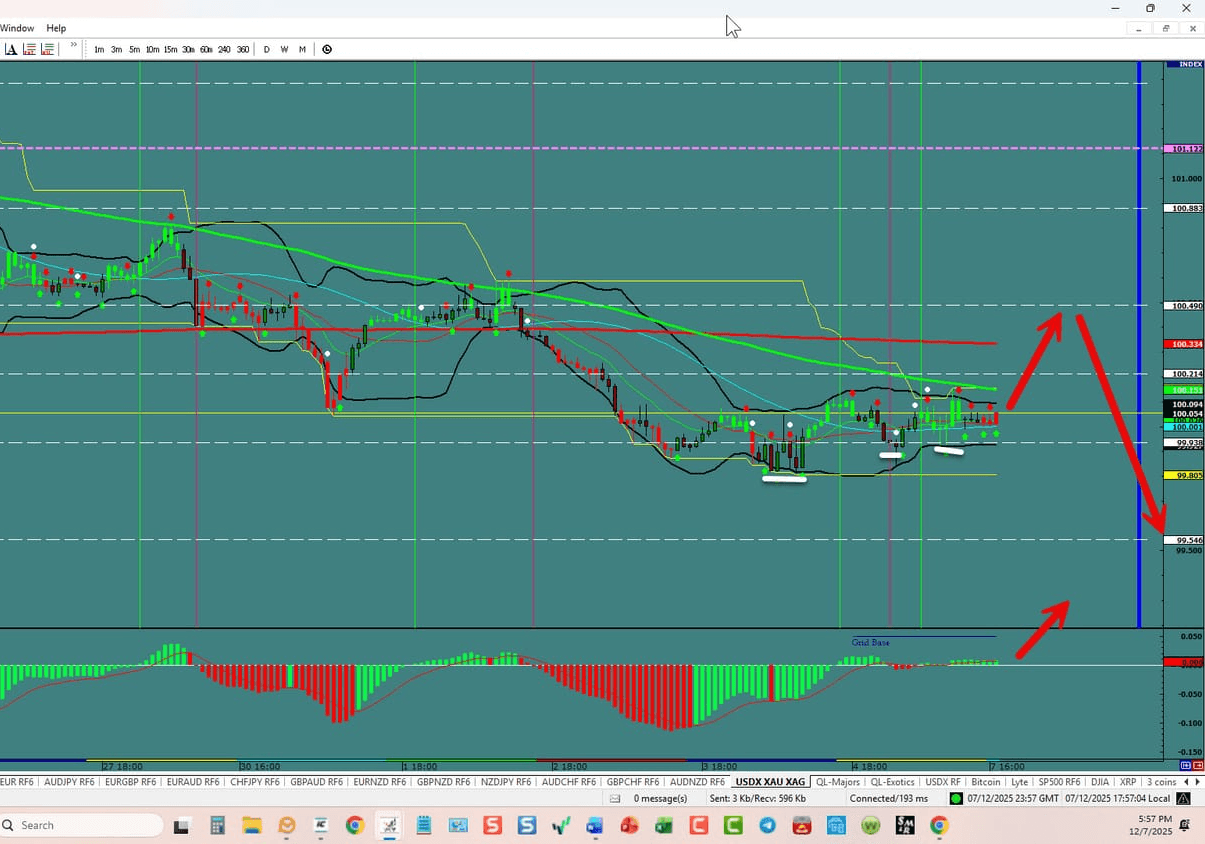Click the right tab-scroll arrow below the tabs
The width and height of the screenshot is (1205, 844).
coord(1198,781)
